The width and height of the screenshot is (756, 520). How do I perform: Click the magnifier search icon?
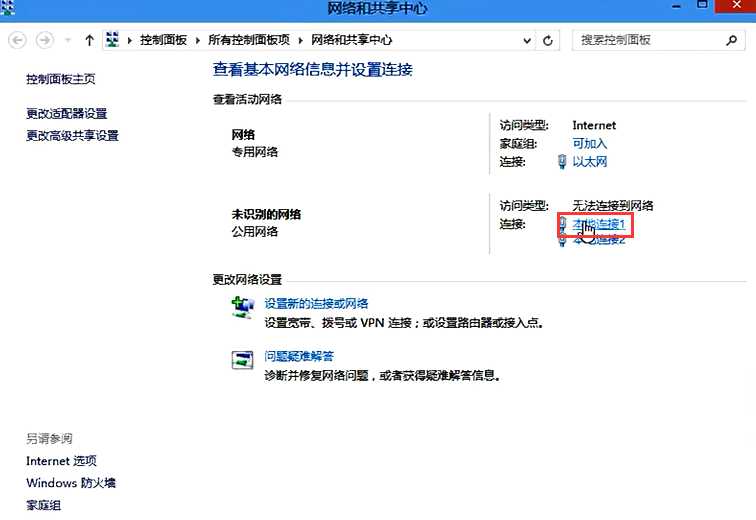[731, 40]
